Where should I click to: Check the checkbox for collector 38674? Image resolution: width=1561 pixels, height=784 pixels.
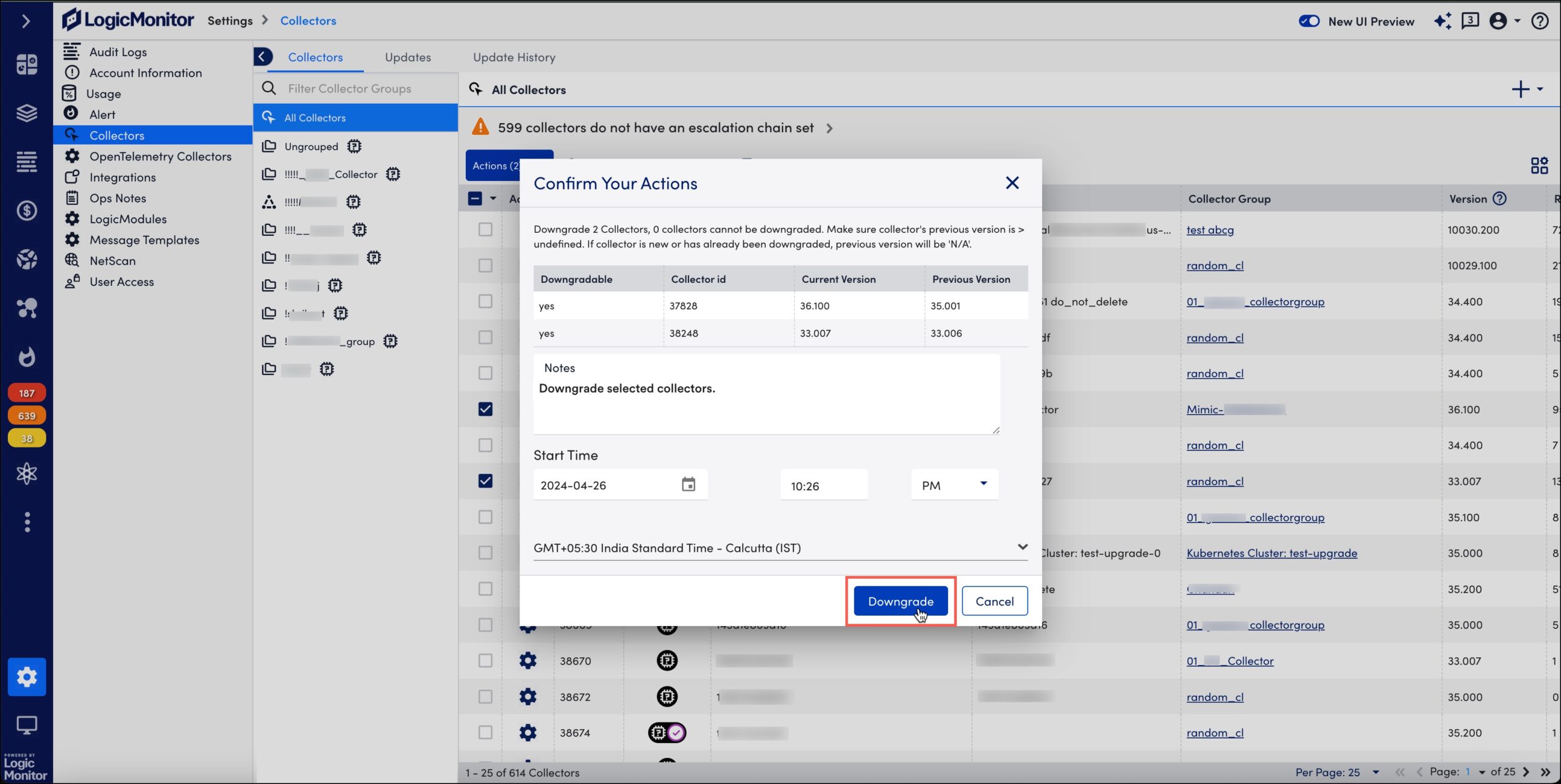pyautogui.click(x=485, y=732)
